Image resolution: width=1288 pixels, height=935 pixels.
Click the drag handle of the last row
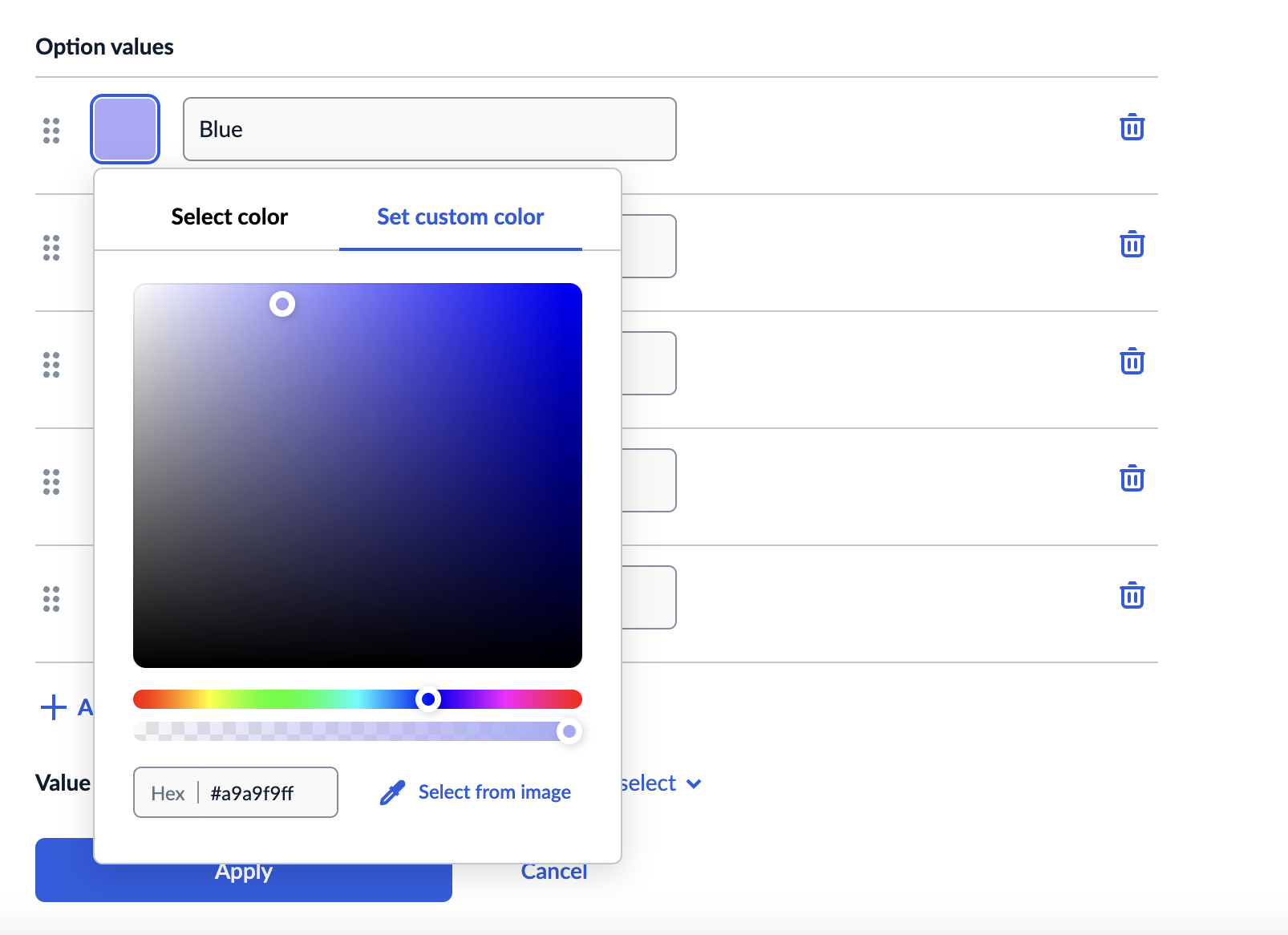tap(51, 598)
